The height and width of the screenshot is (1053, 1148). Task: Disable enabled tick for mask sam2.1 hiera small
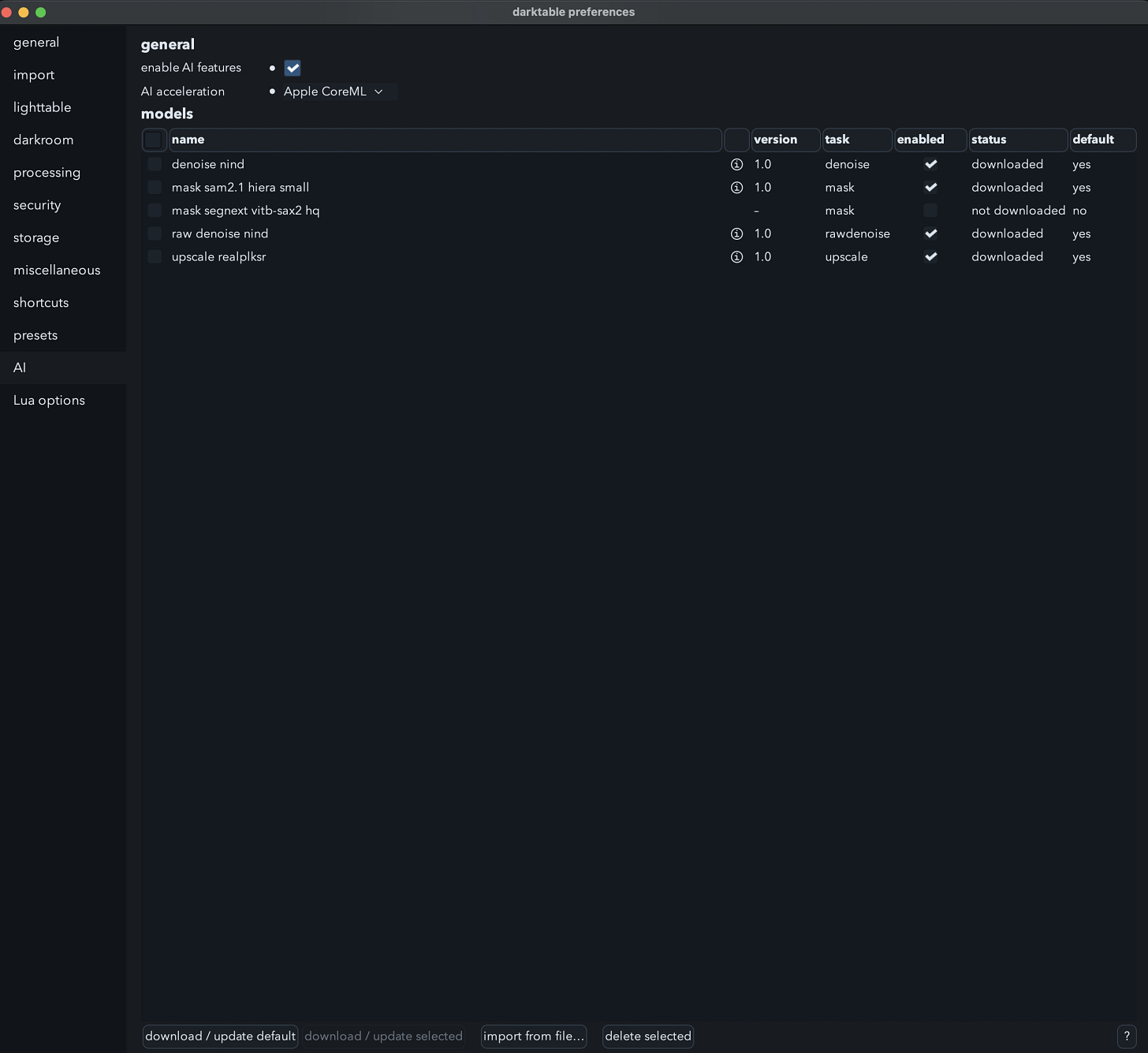coord(930,188)
